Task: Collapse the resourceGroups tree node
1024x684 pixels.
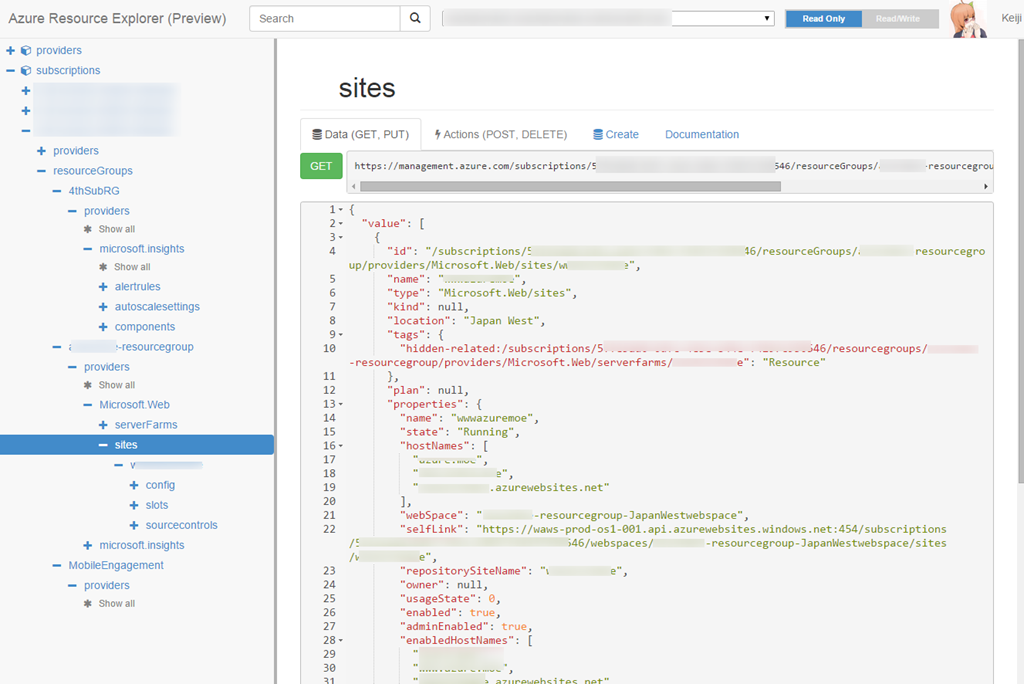Action: (41, 171)
